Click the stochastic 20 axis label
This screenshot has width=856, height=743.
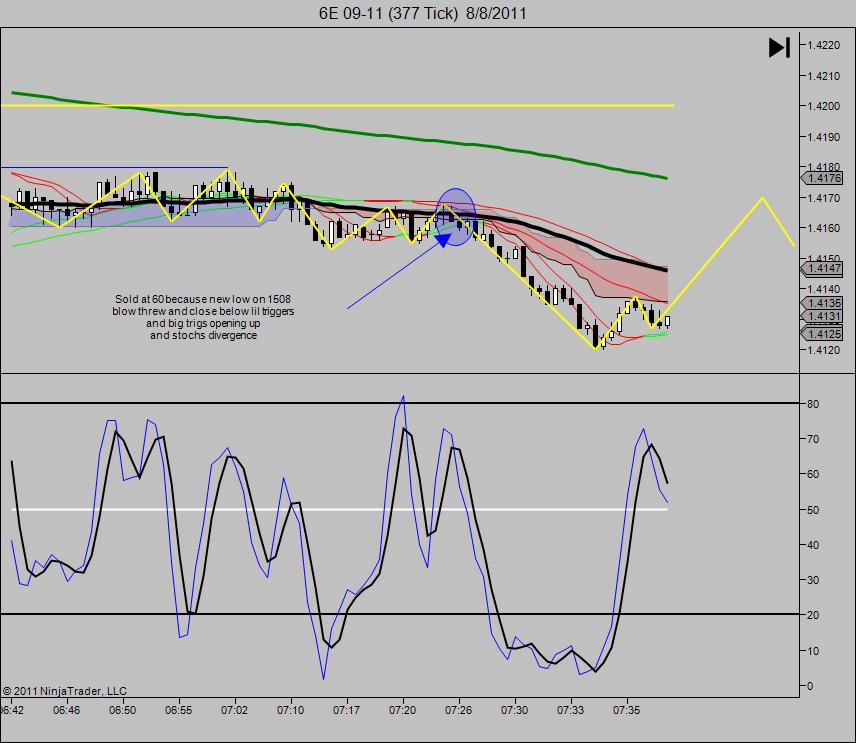coord(813,615)
